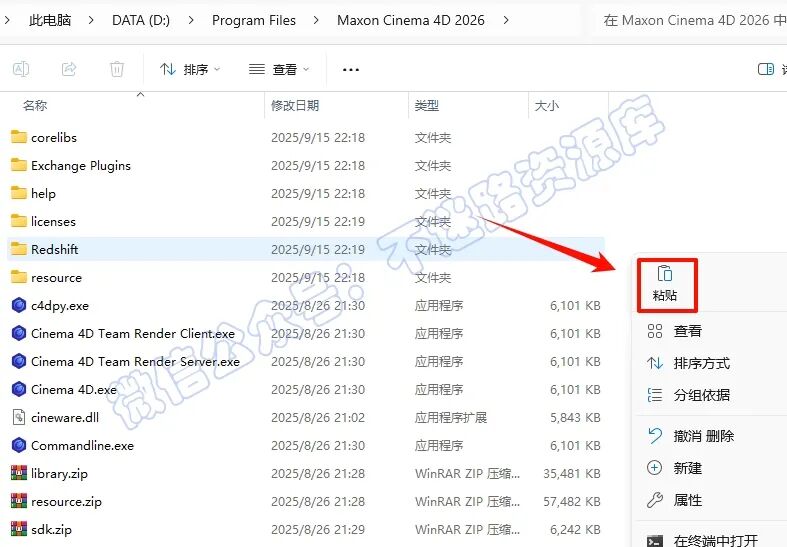The width and height of the screenshot is (787, 547).
Task: Click Cinema 4D Team Render Server.exe icon
Action: [19, 361]
